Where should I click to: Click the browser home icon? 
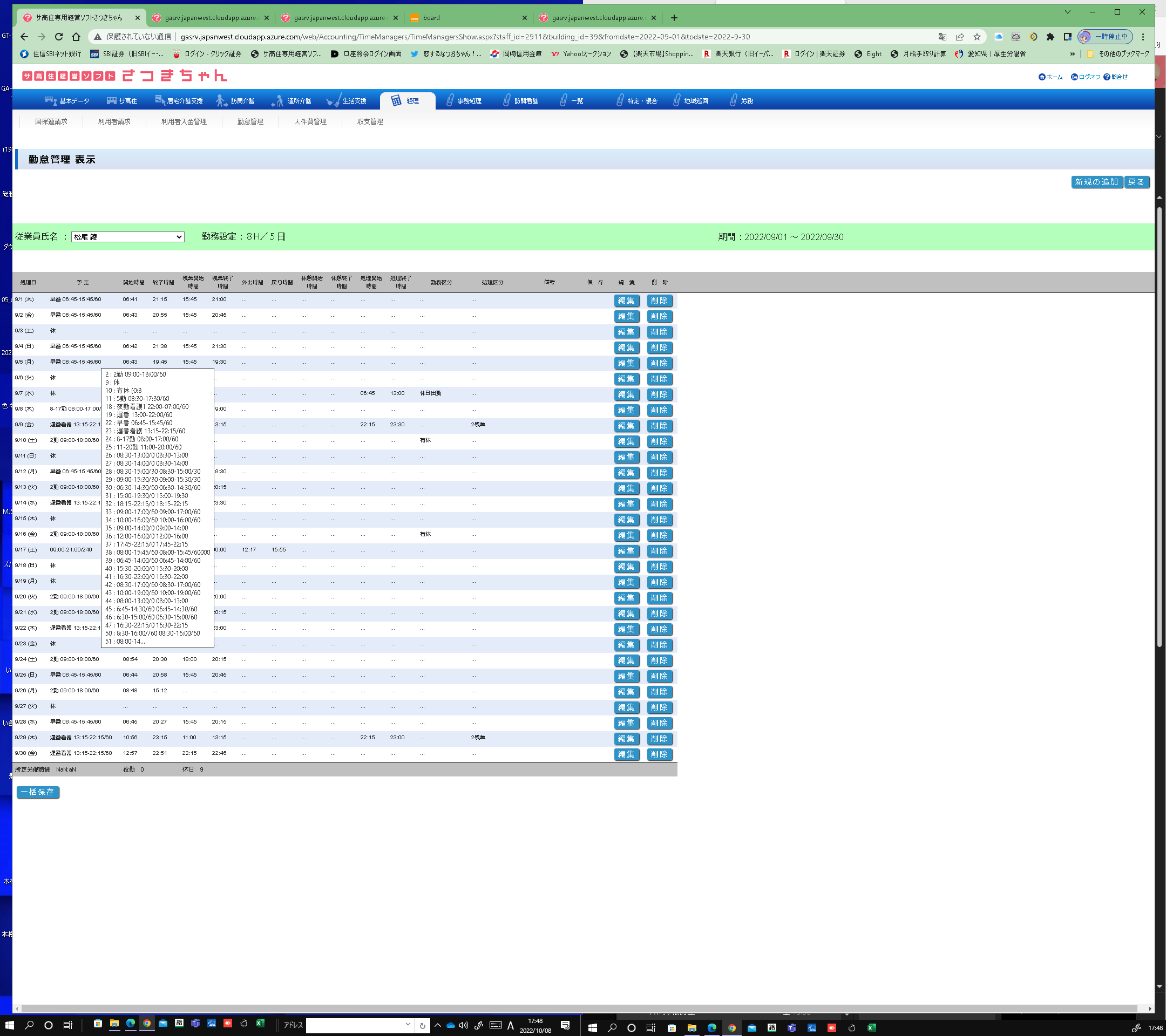[76, 37]
